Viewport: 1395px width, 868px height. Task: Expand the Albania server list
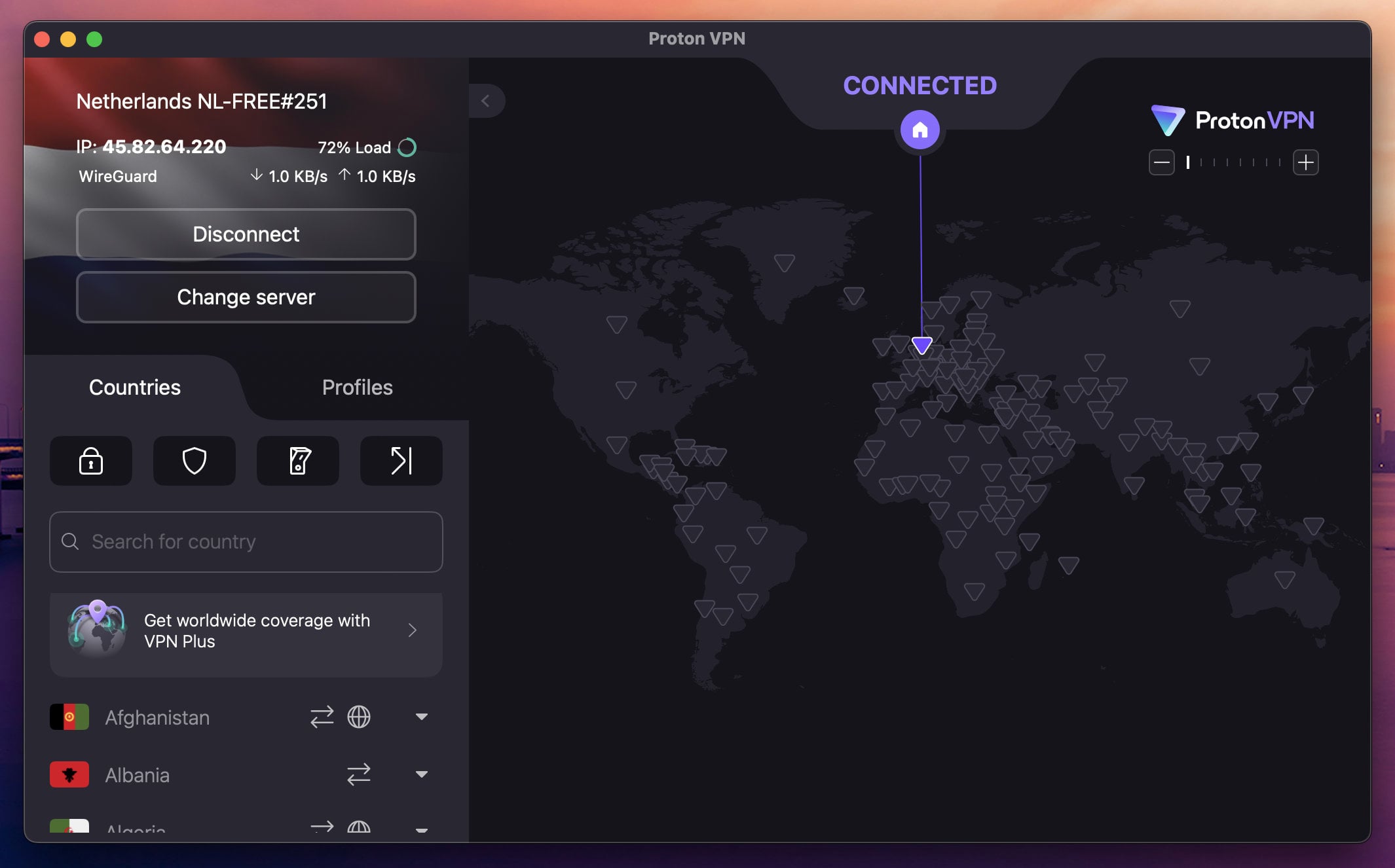point(422,774)
